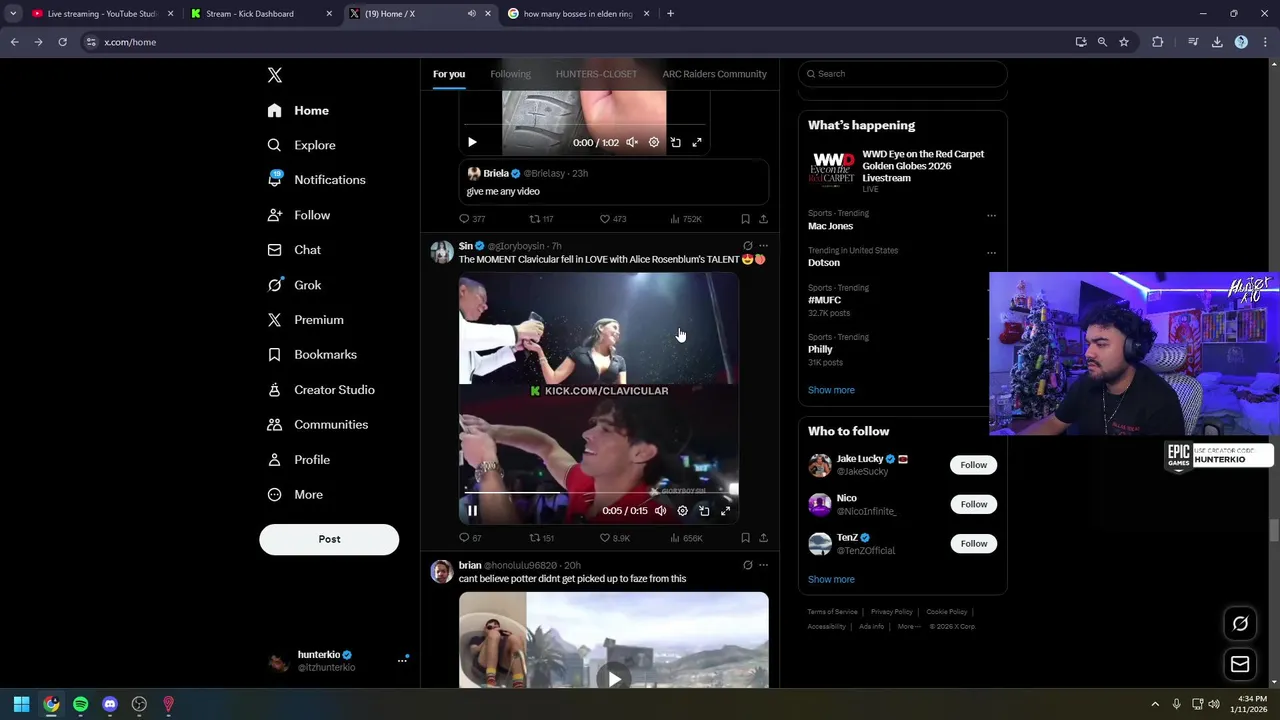Reply to the Briela quote post
The image size is (1280, 720).
click(471, 219)
